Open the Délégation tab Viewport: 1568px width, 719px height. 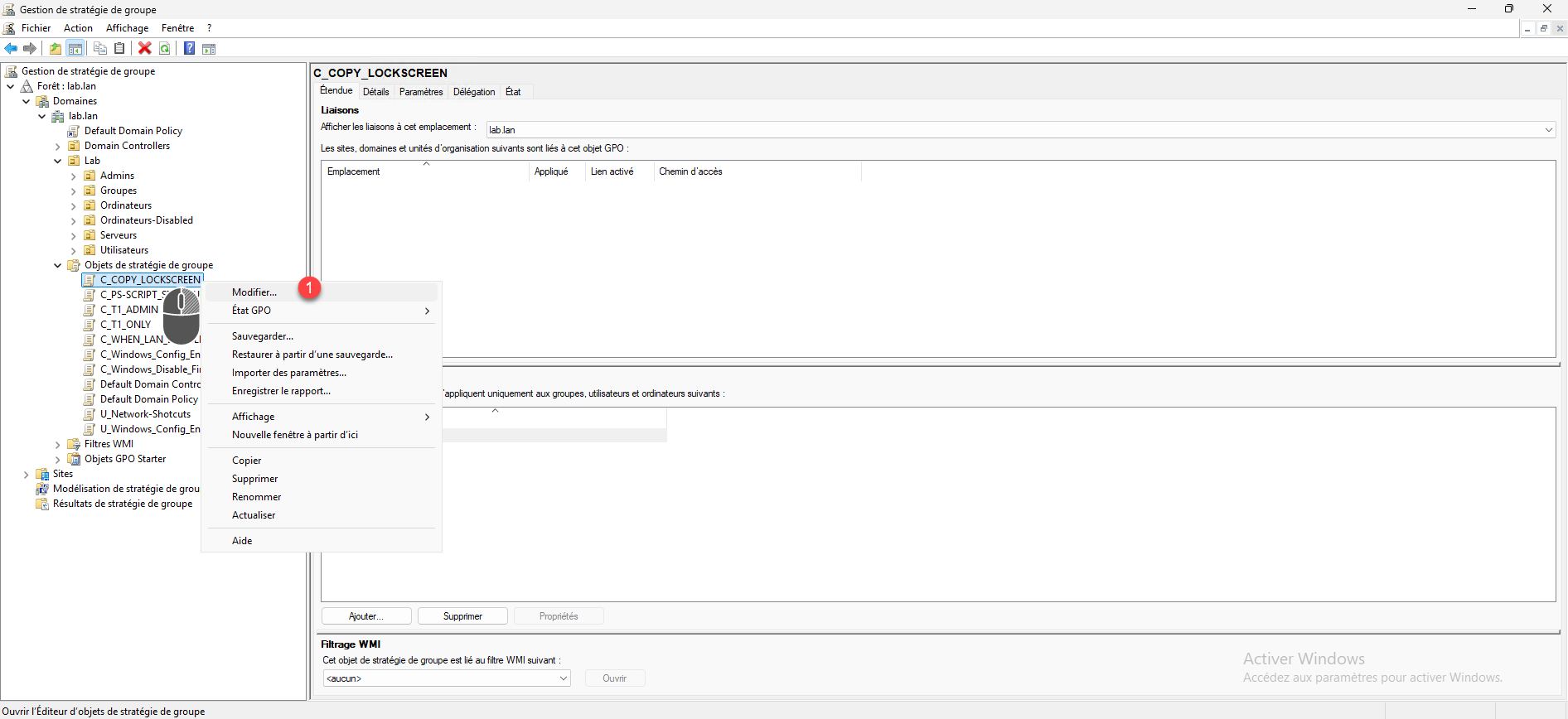pos(474,92)
